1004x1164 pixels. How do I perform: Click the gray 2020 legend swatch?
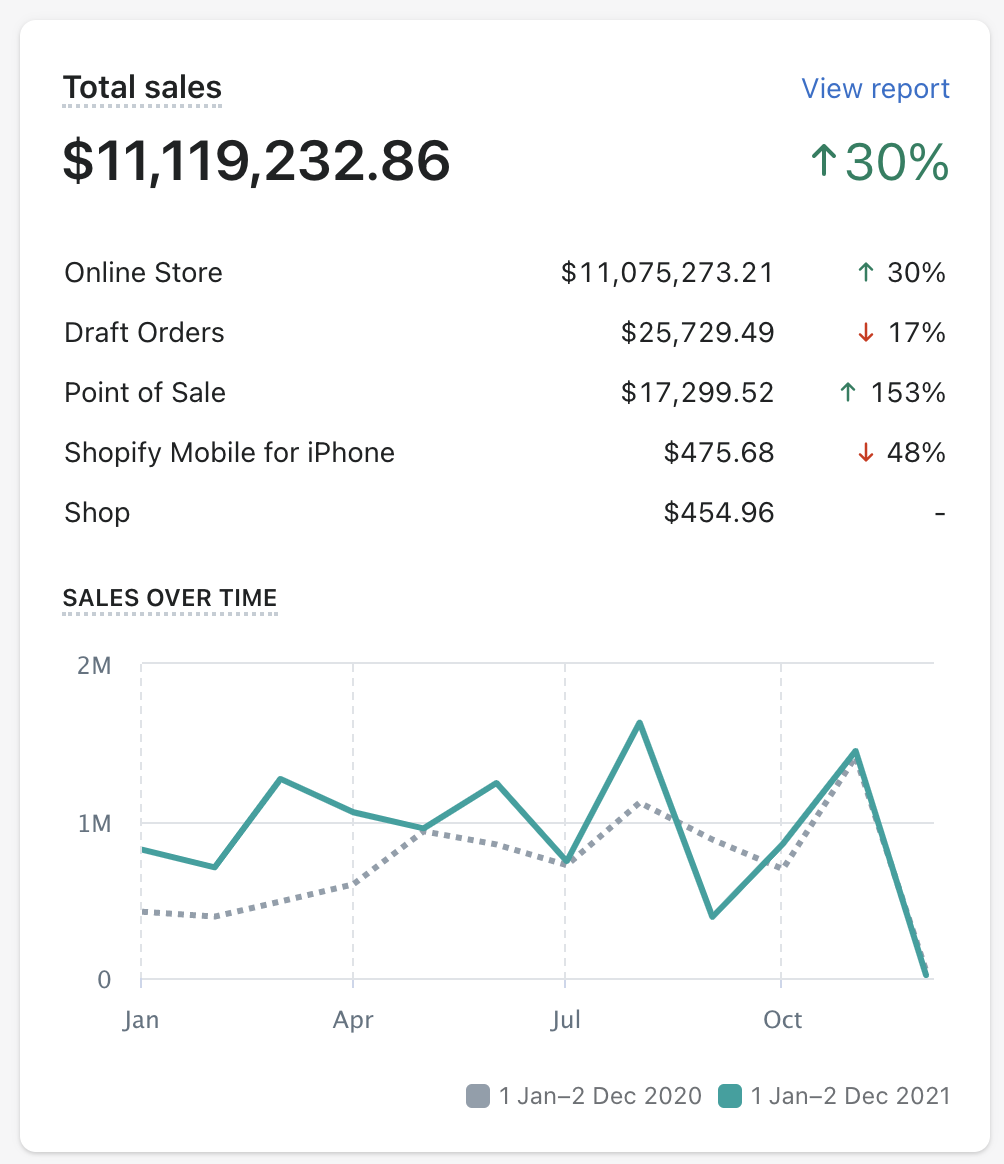tap(478, 1096)
